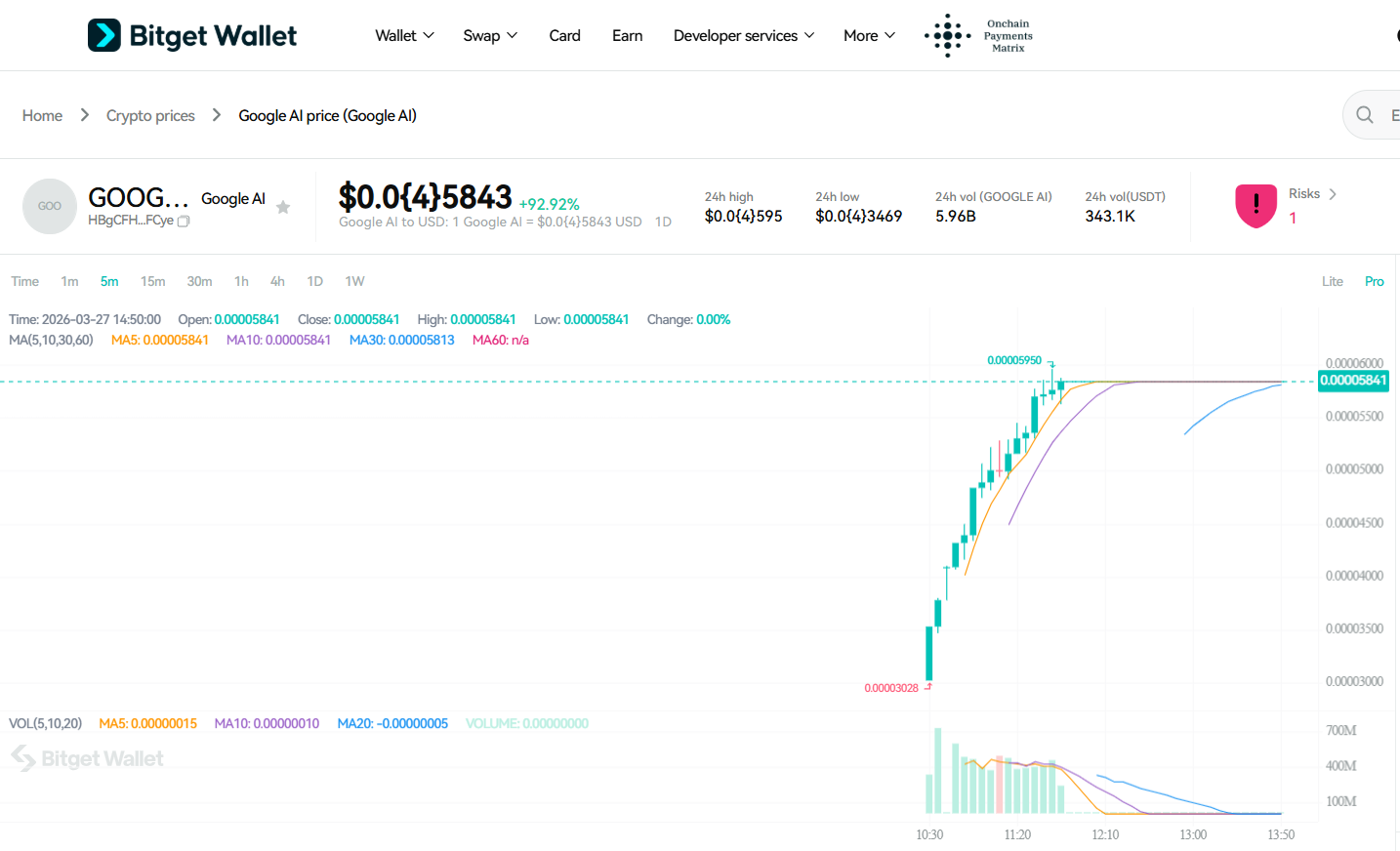Open the Crypto prices breadcrumb link
Screen dimensions: 1400x851
pyautogui.click(x=150, y=114)
